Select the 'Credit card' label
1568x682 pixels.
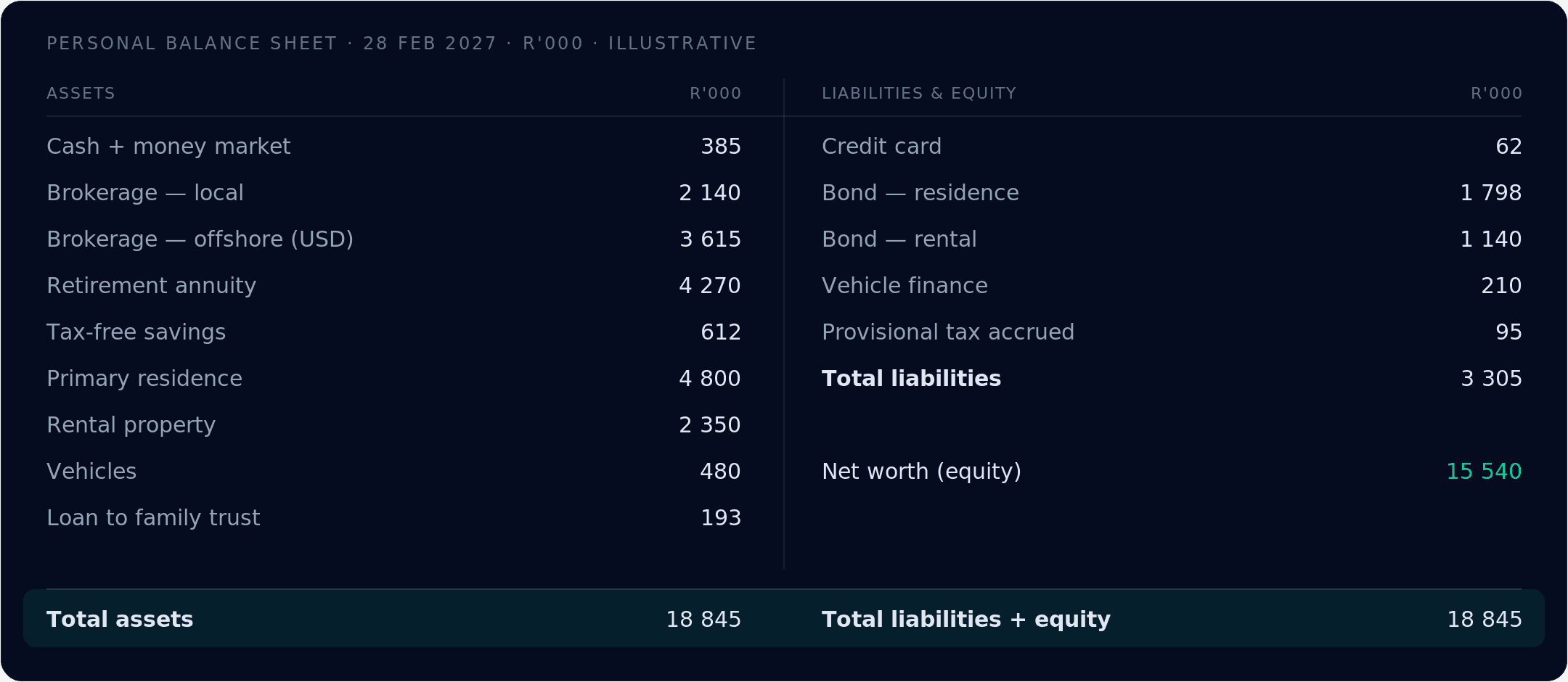pos(882,147)
